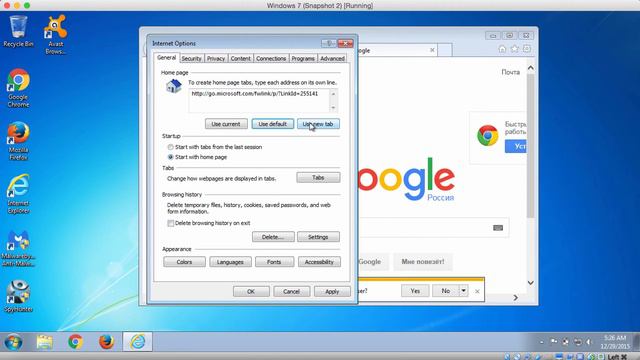
Task: Click the Use default button
Action: pos(273,124)
